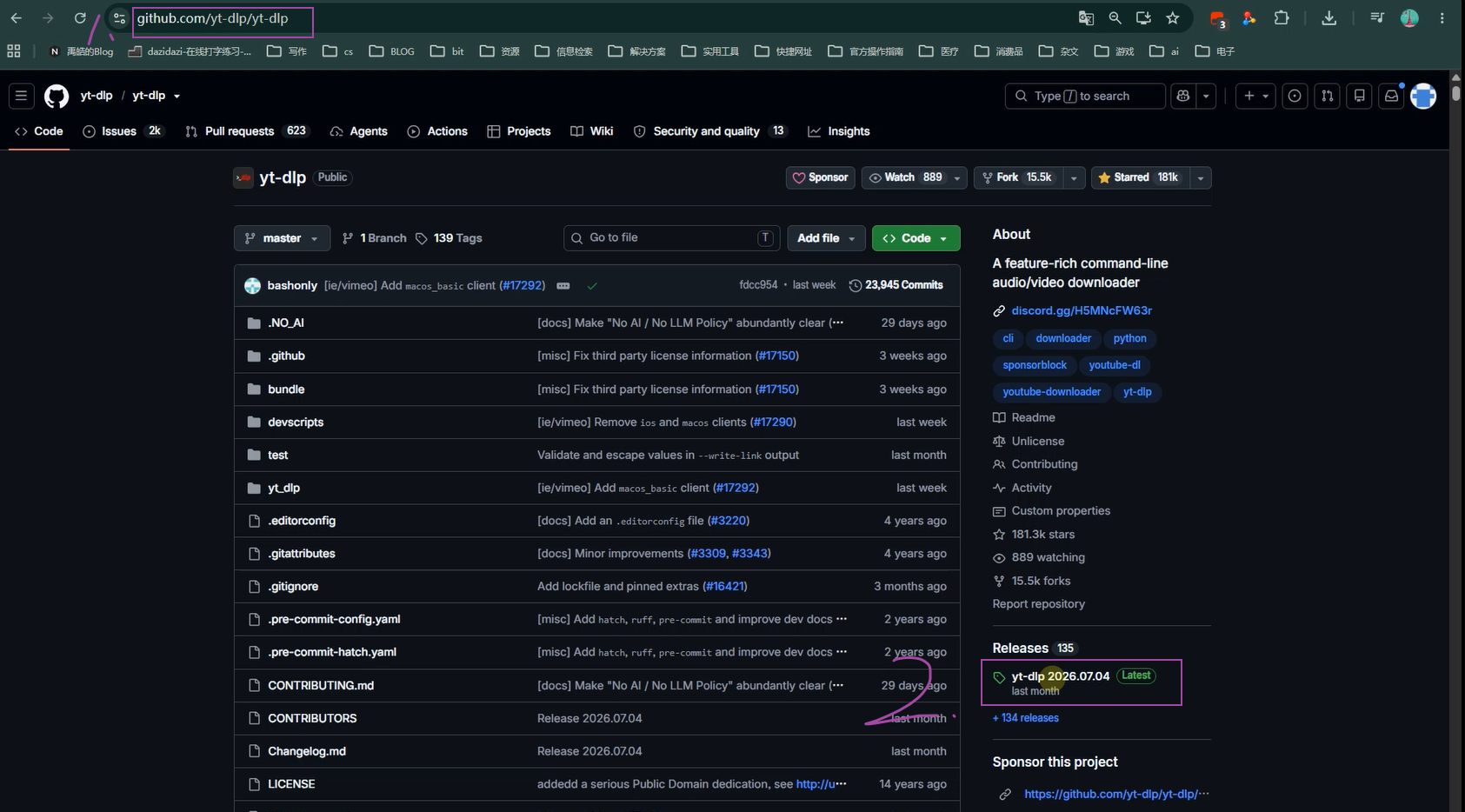Open the Chrome extensions puzzle icon
Viewport: 1465px width, 812px height.
[1282, 18]
